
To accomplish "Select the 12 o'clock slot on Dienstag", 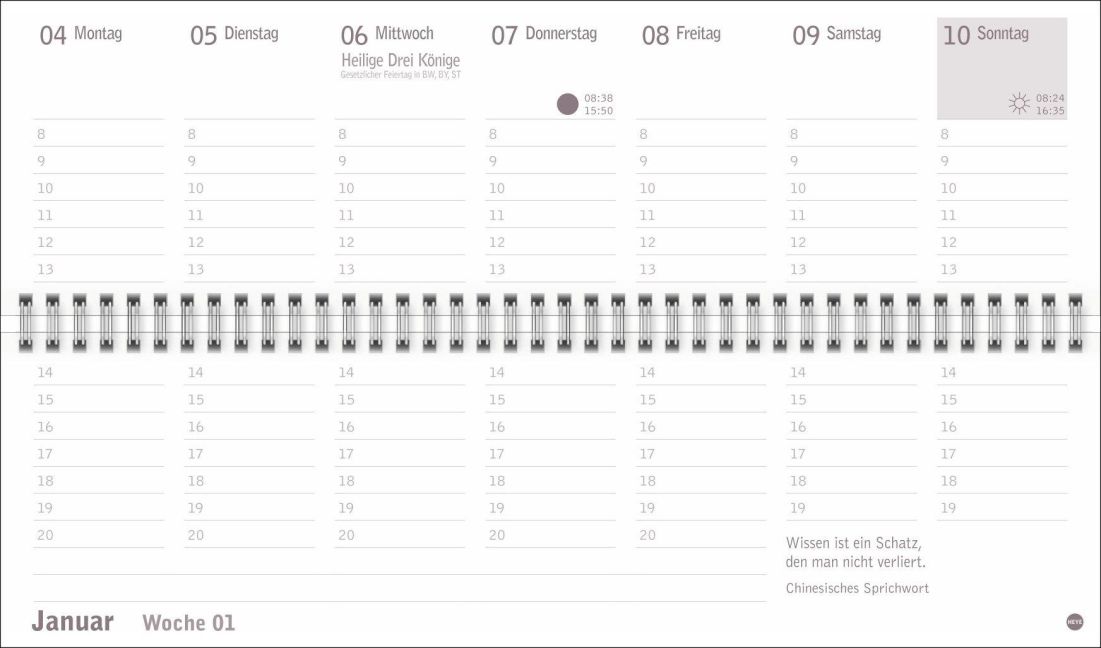I will point(249,242).
